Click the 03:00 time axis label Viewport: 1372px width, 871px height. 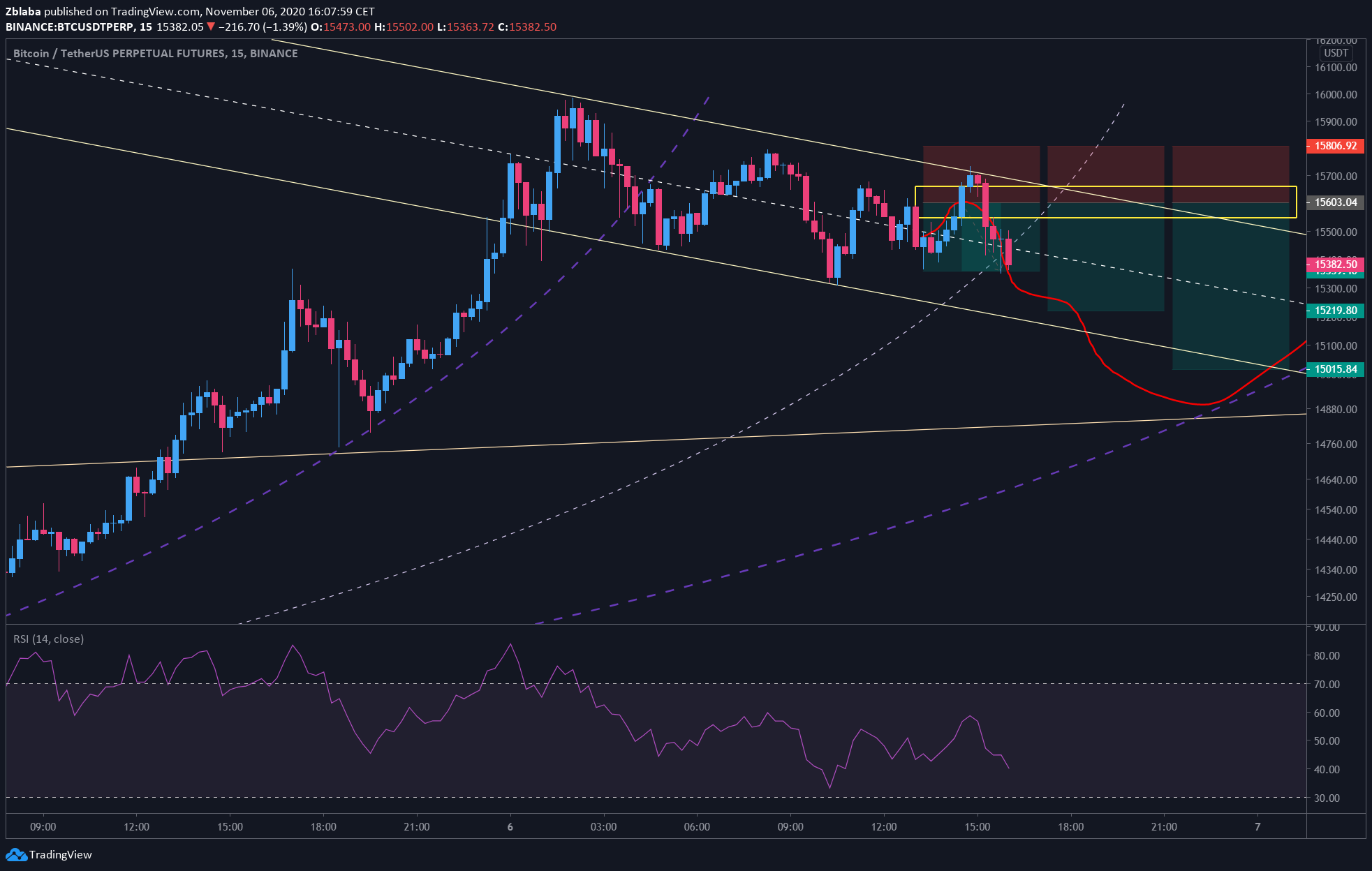point(603,826)
